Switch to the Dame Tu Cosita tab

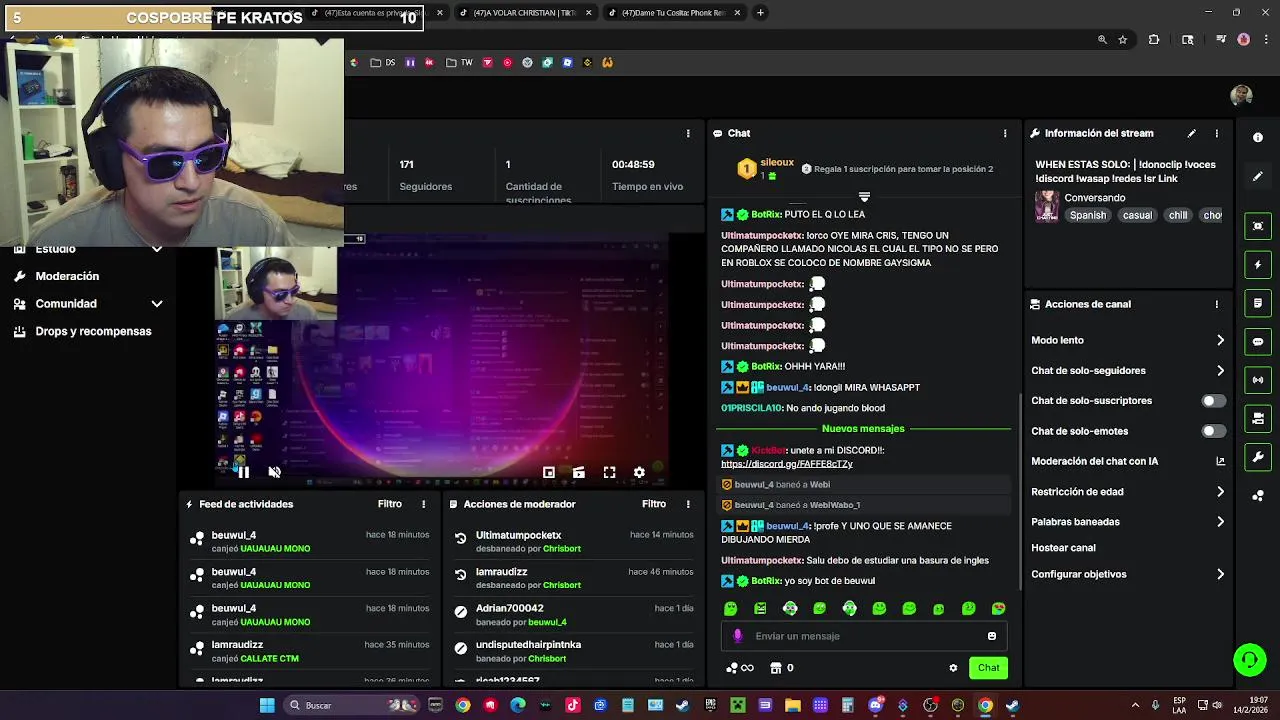click(672, 13)
